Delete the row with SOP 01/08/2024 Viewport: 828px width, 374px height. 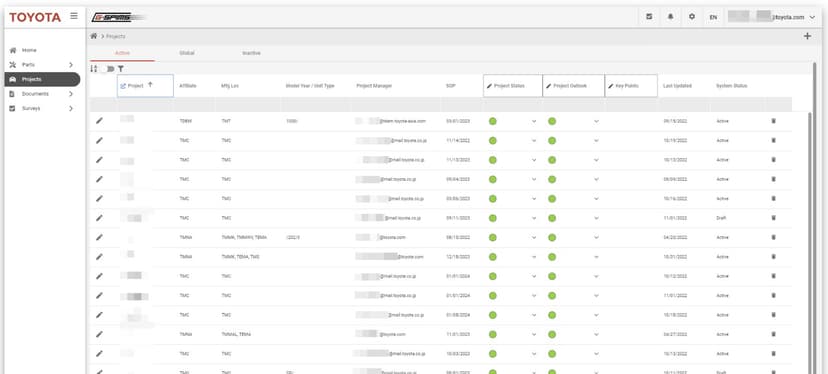pyautogui.click(x=774, y=315)
